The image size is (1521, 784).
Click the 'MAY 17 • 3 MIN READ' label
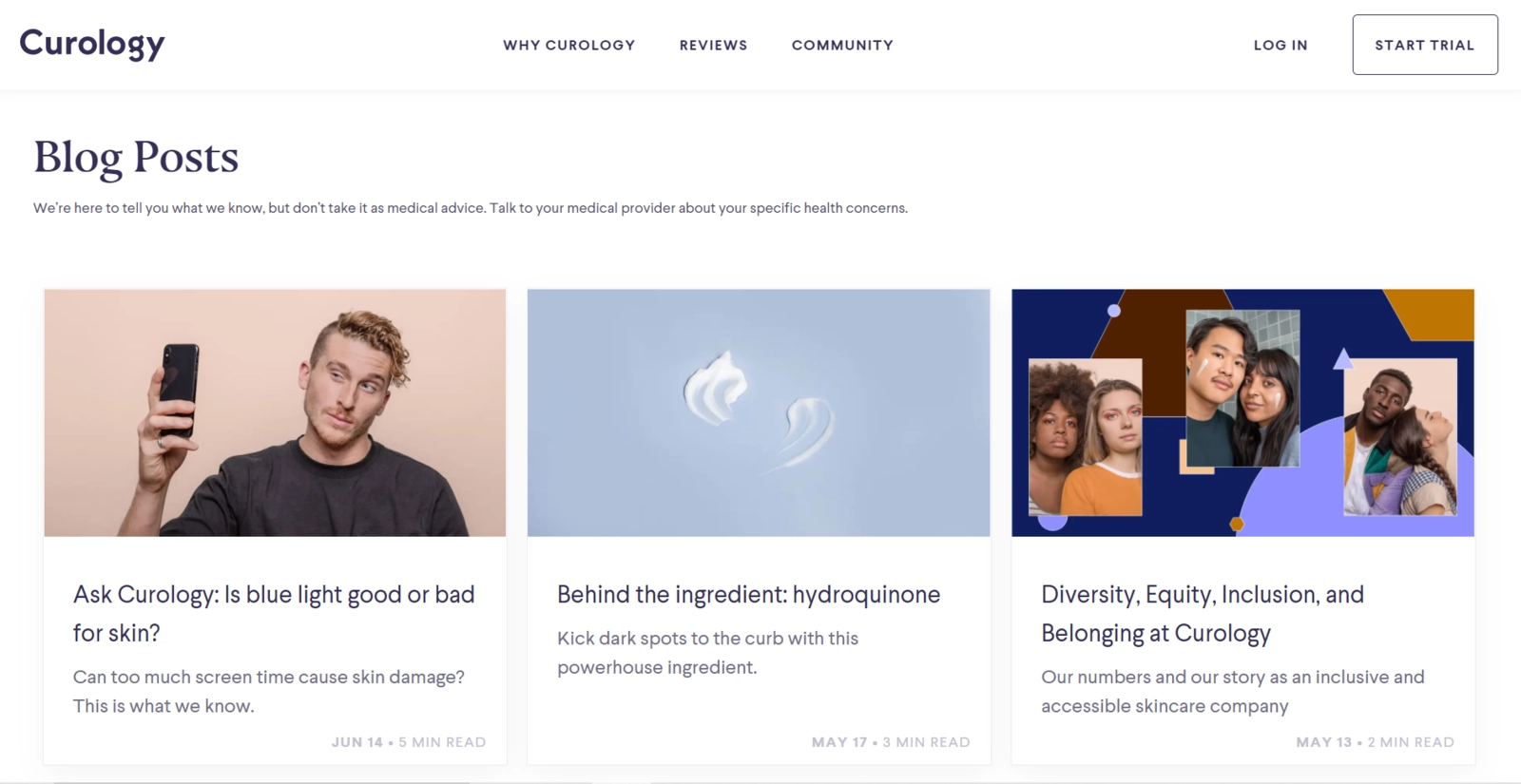890,741
